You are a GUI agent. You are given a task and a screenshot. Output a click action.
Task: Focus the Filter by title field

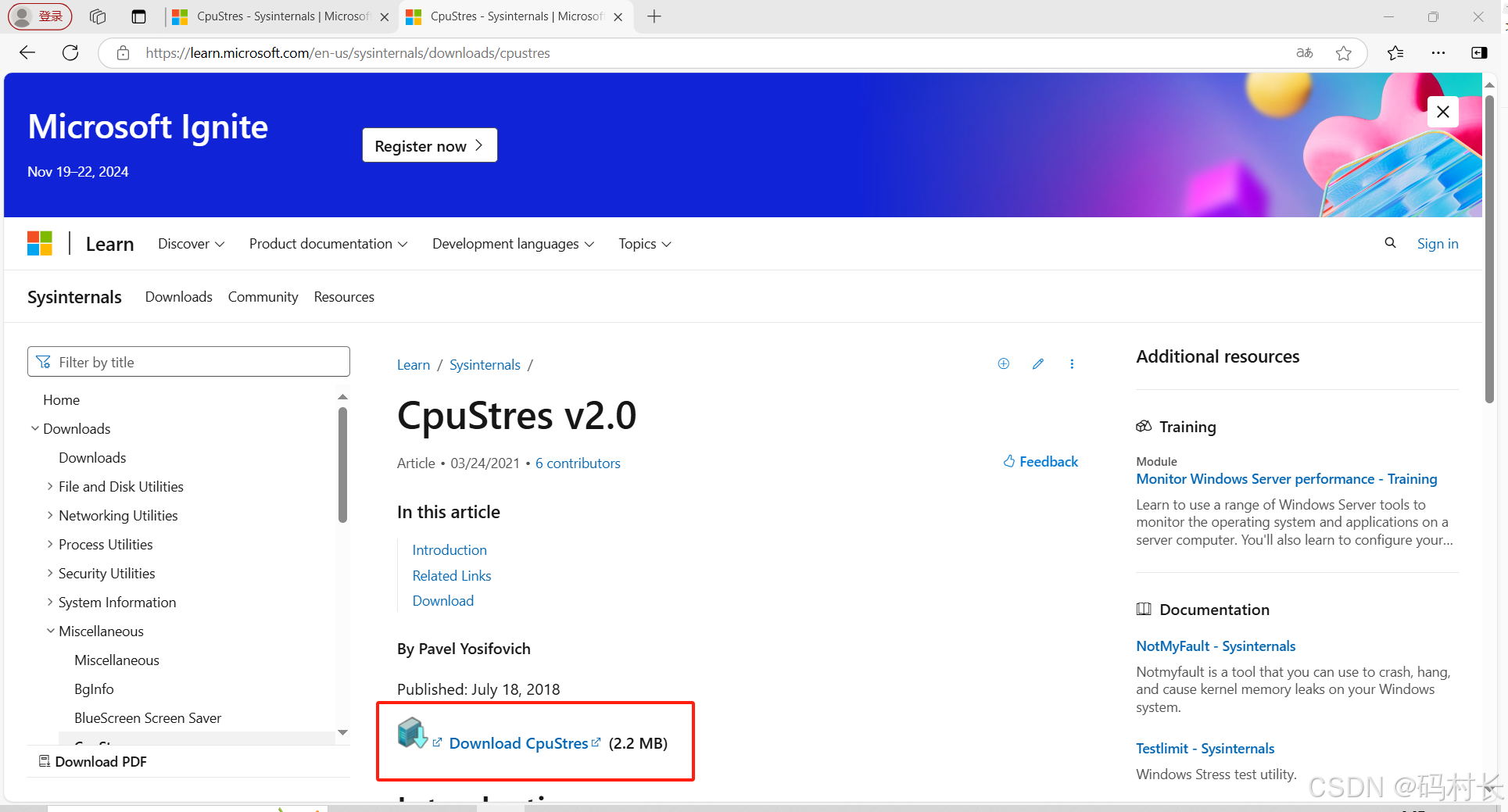click(x=188, y=362)
